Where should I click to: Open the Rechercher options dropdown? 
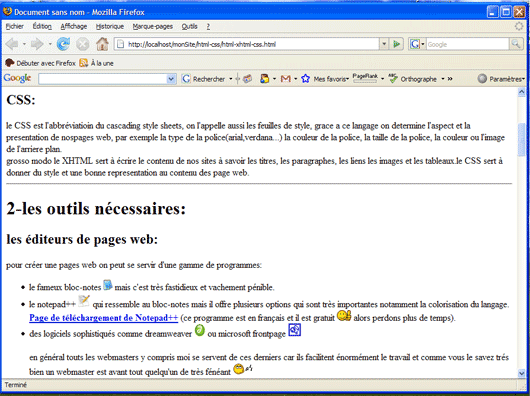click(x=231, y=79)
